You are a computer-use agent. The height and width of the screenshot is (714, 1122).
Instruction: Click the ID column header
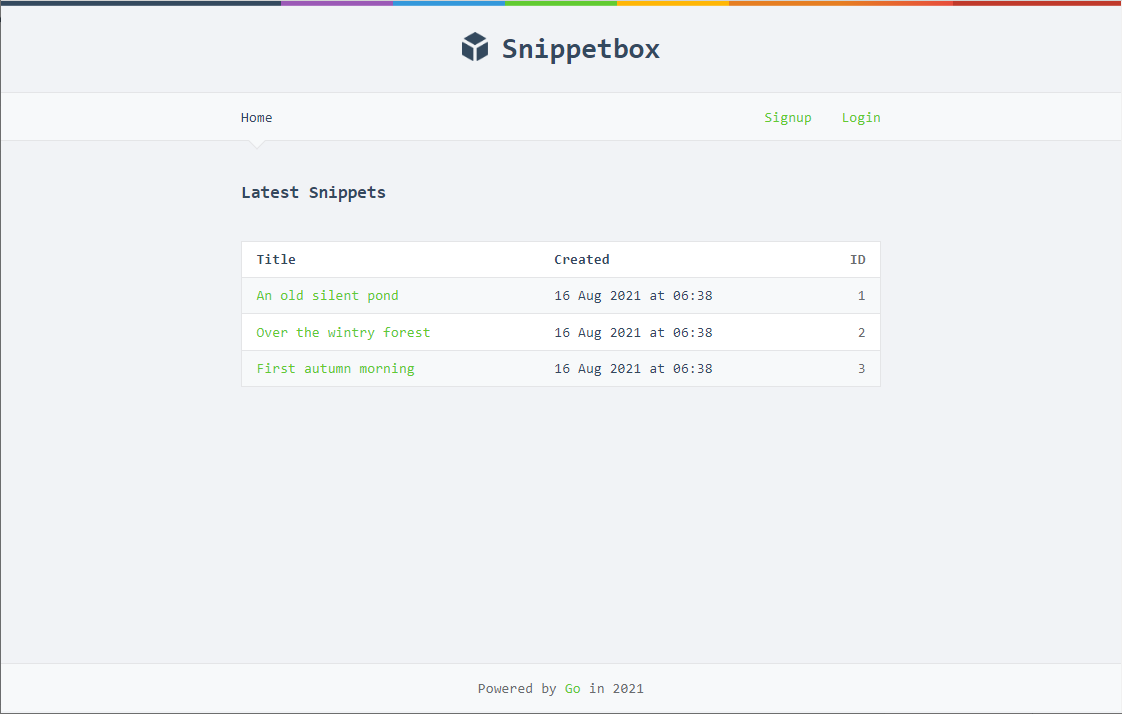(x=857, y=259)
